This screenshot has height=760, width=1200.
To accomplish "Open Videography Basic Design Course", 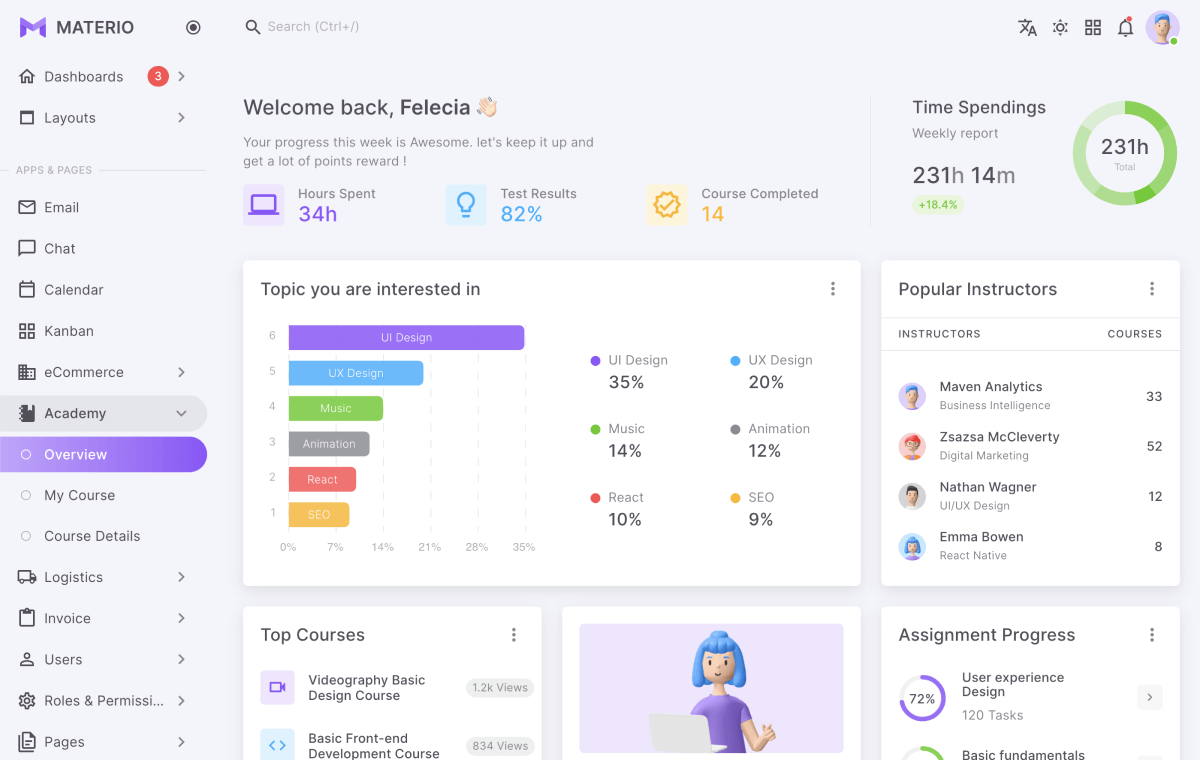I will click(366, 687).
